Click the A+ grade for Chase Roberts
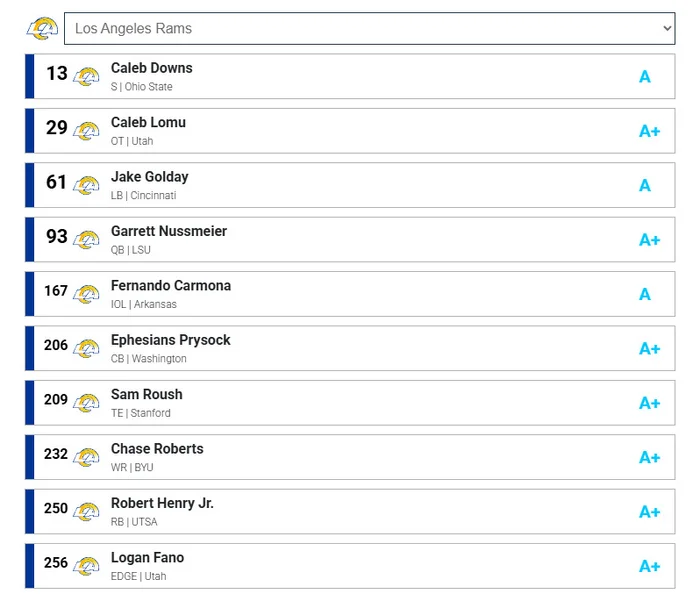The width and height of the screenshot is (700, 601). tap(649, 457)
